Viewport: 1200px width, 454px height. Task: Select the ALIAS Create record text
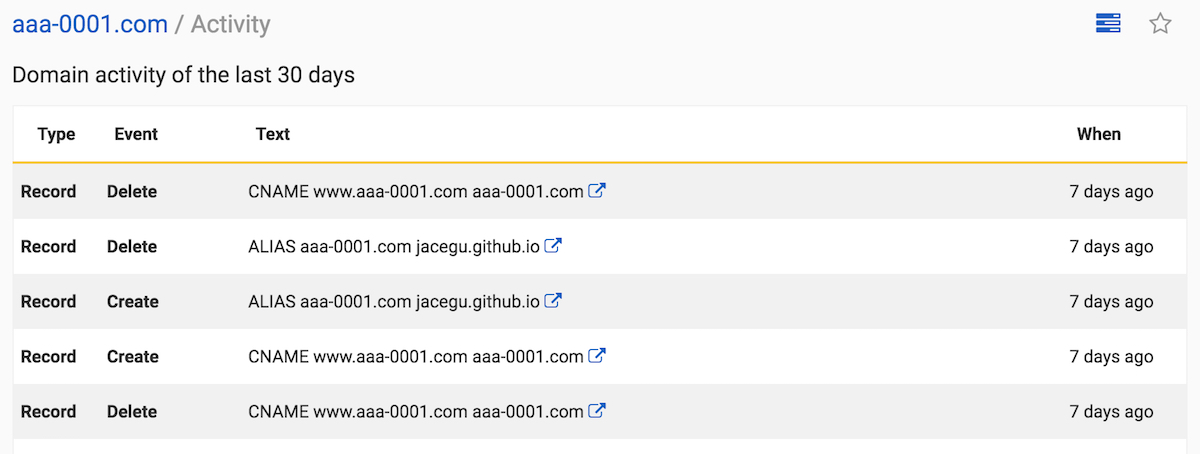tap(394, 302)
